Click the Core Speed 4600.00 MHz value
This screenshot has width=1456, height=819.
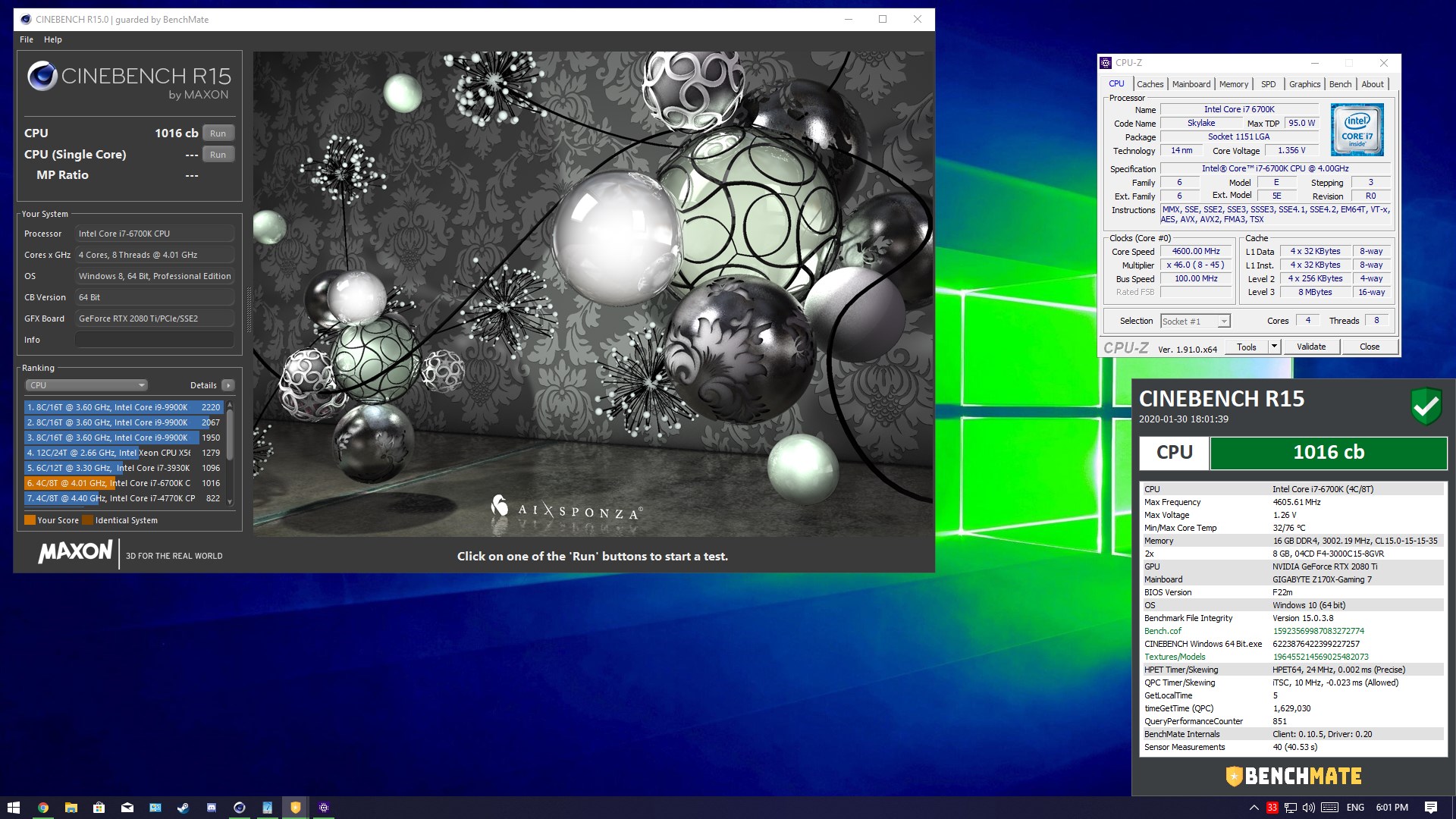pyautogui.click(x=1196, y=252)
